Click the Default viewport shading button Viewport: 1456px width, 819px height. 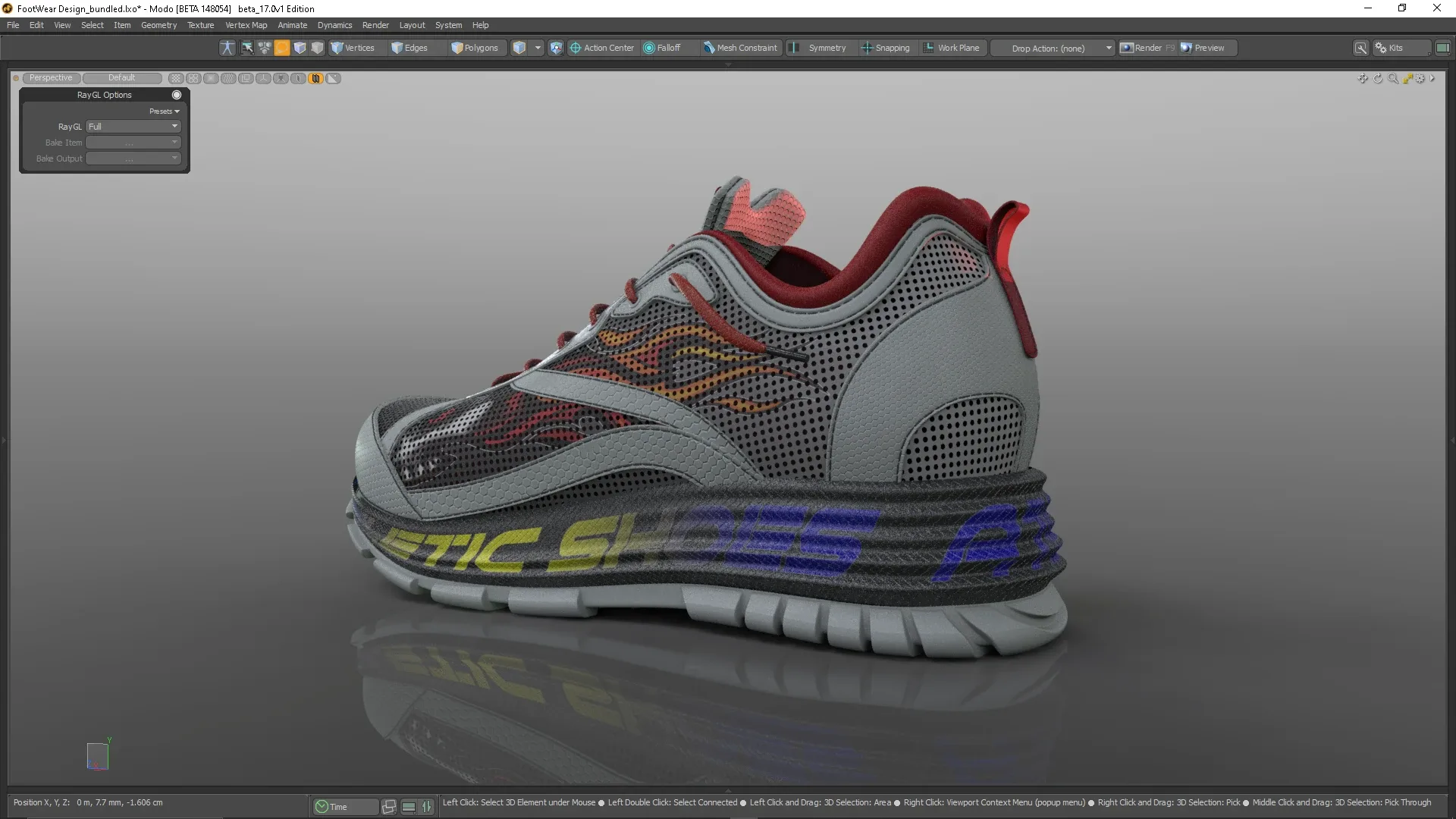[x=121, y=78]
